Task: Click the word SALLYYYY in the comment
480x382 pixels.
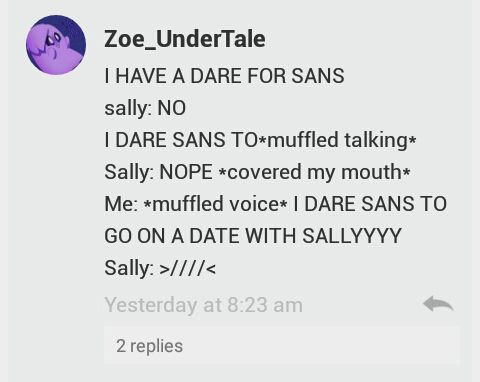Action: pos(352,236)
